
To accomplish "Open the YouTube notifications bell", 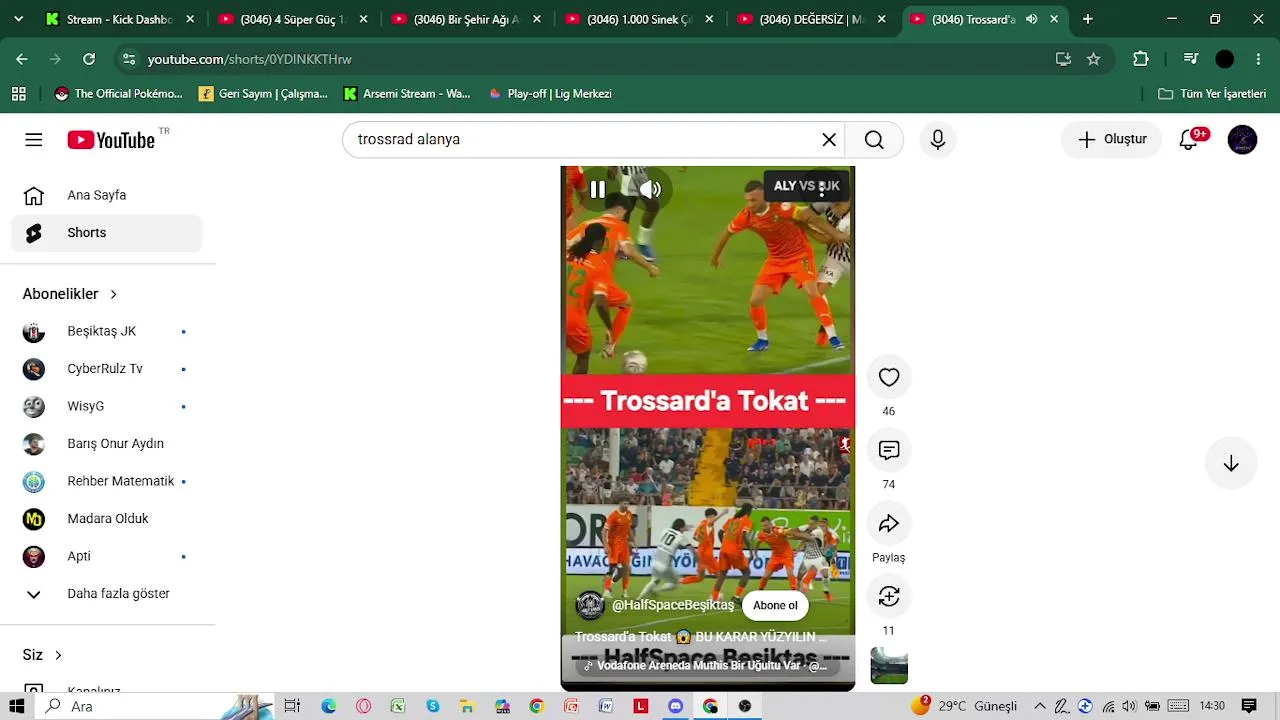I will click(1189, 140).
